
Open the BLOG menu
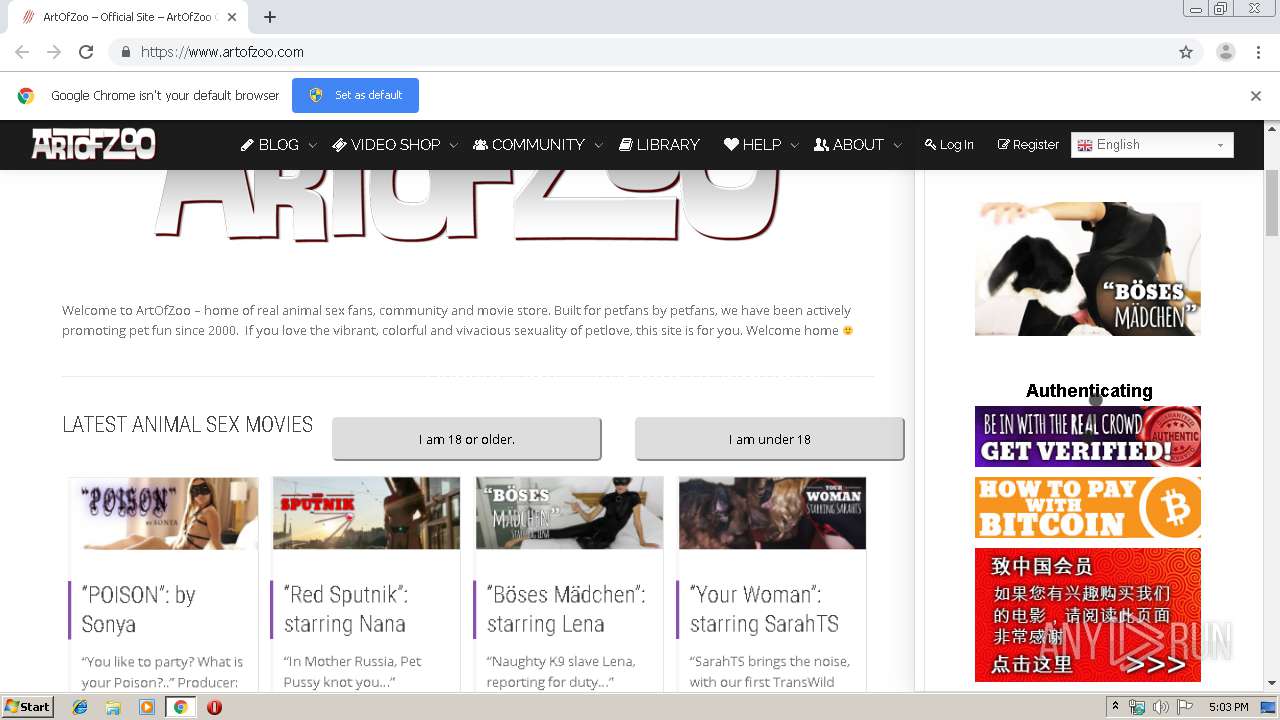[x=270, y=145]
